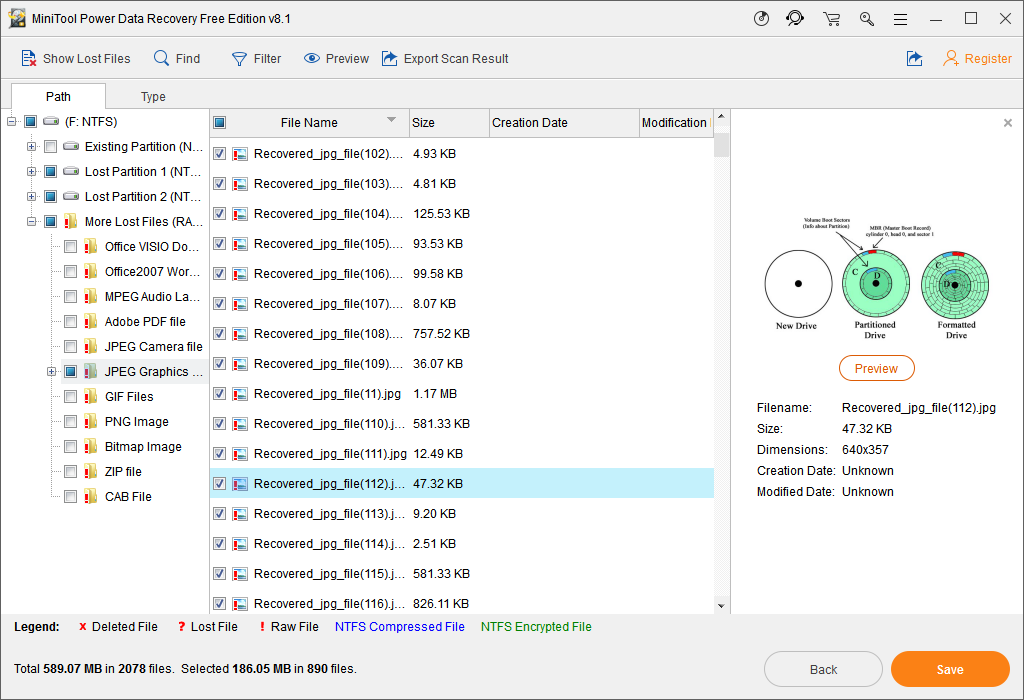
Task: Click the orange Preview button
Action: coord(876,368)
